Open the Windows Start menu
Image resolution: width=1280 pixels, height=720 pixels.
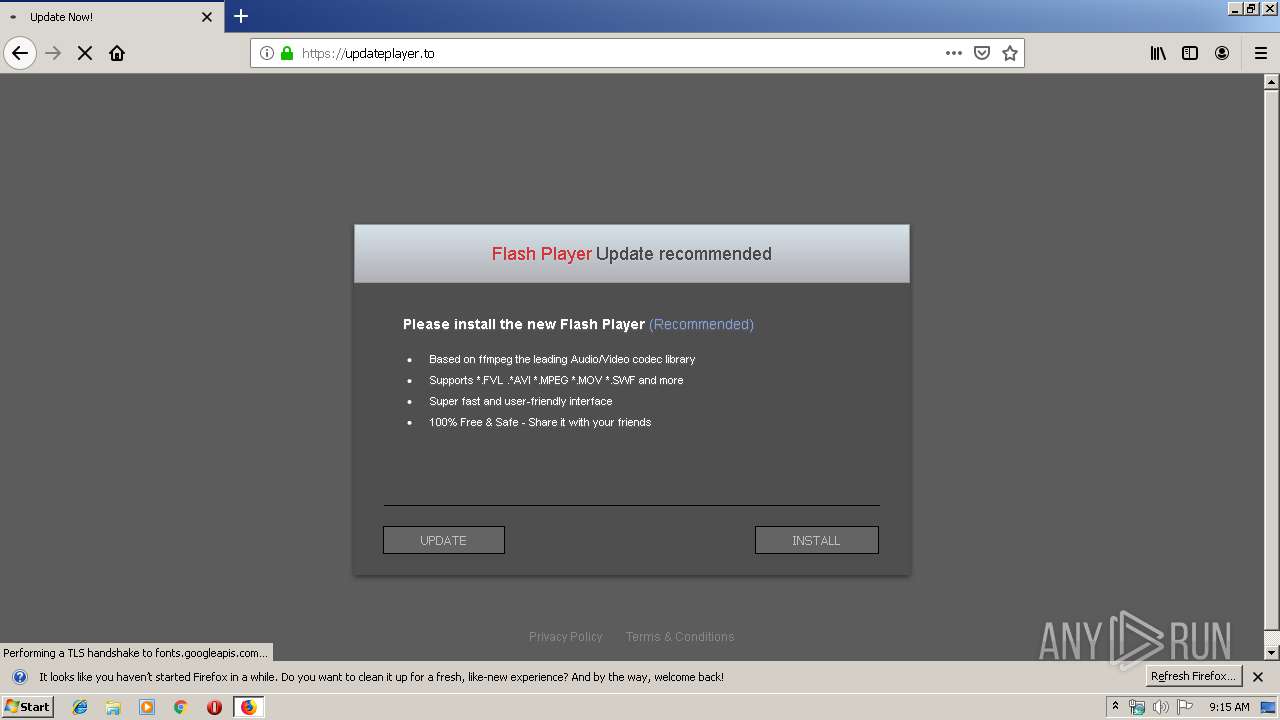click(27, 707)
